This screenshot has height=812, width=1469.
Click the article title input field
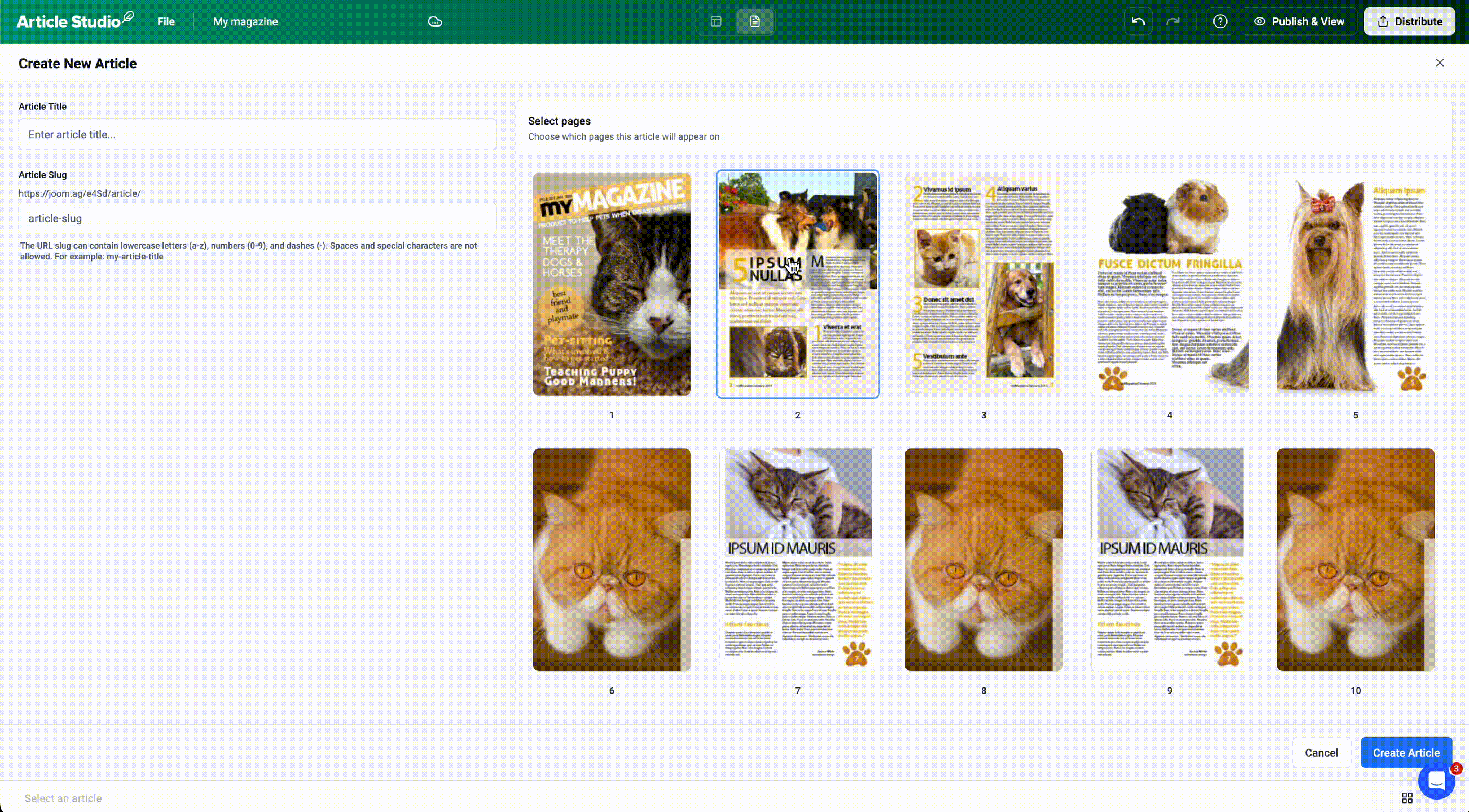pyautogui.click(x=257, y=134)
